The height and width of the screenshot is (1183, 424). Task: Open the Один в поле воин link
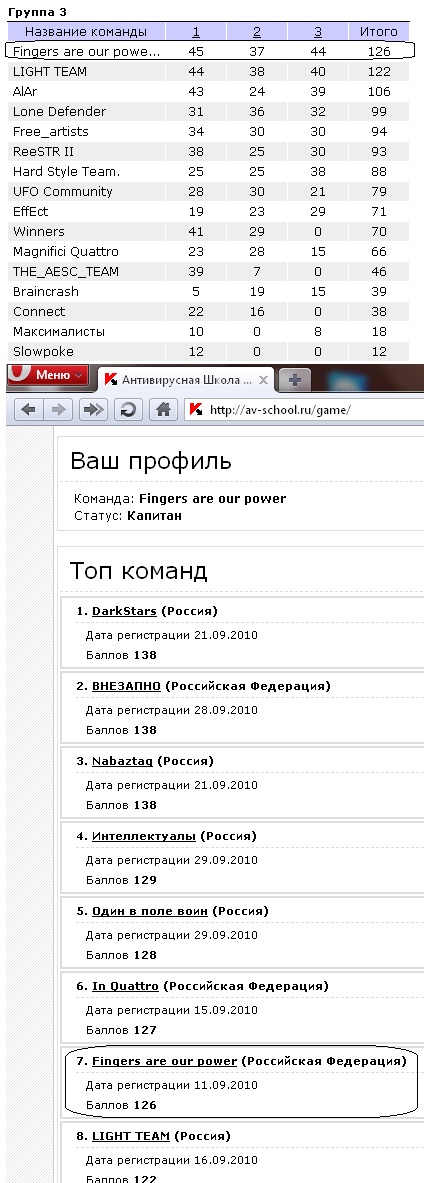click(149, 911)
